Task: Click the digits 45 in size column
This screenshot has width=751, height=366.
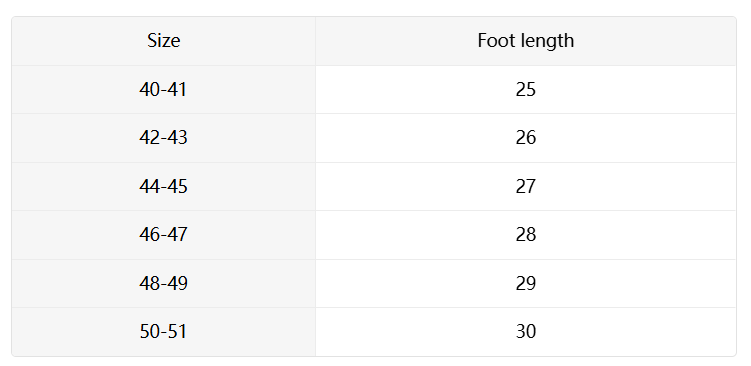Action: [x=177, y=186]
